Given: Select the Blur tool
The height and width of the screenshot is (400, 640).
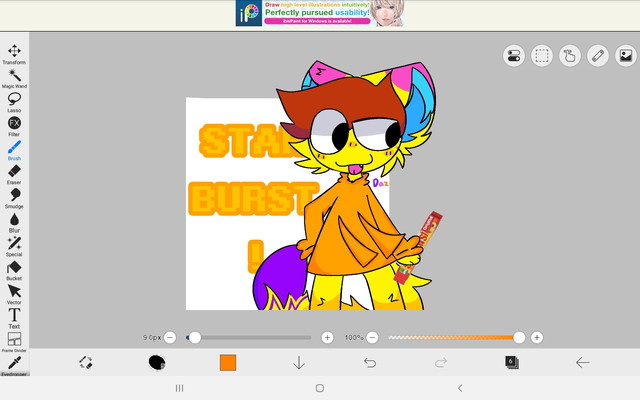Looking at the screenshot, I should [14, 223].
